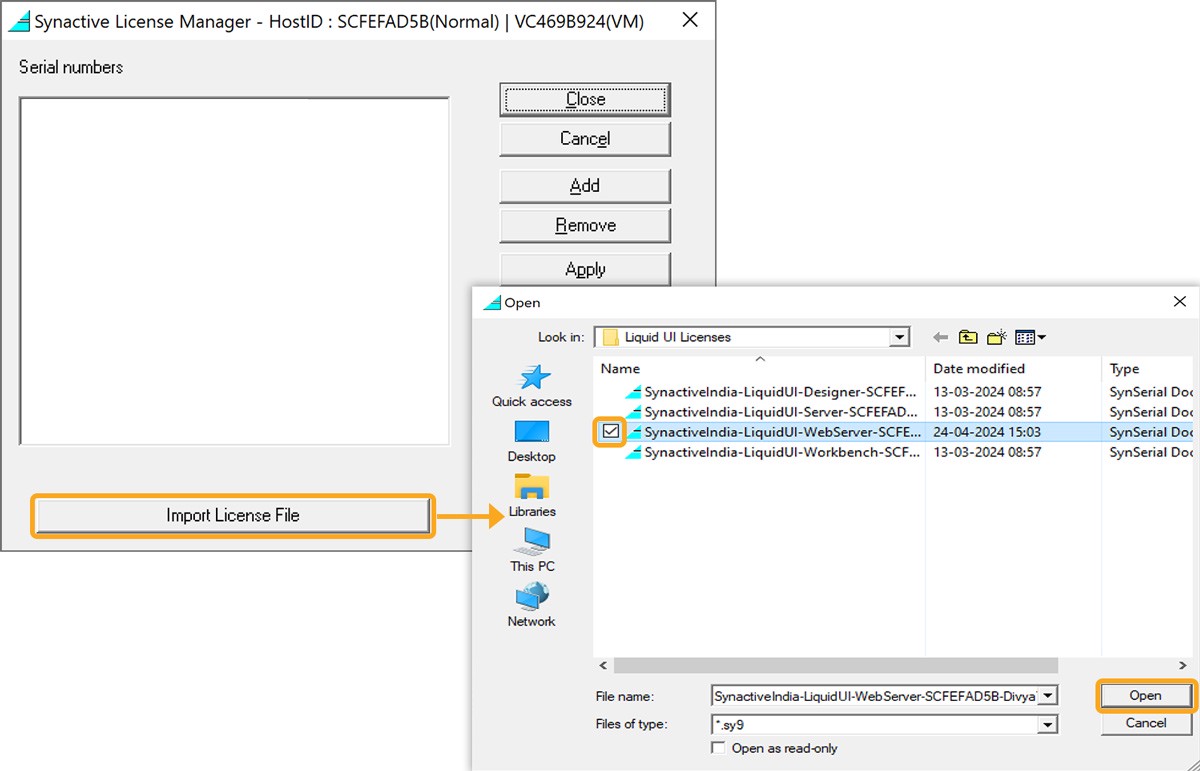Create a new folder using toolbar icon
The width and height of the screenshot is (1200, 771).
coord(997,338)
